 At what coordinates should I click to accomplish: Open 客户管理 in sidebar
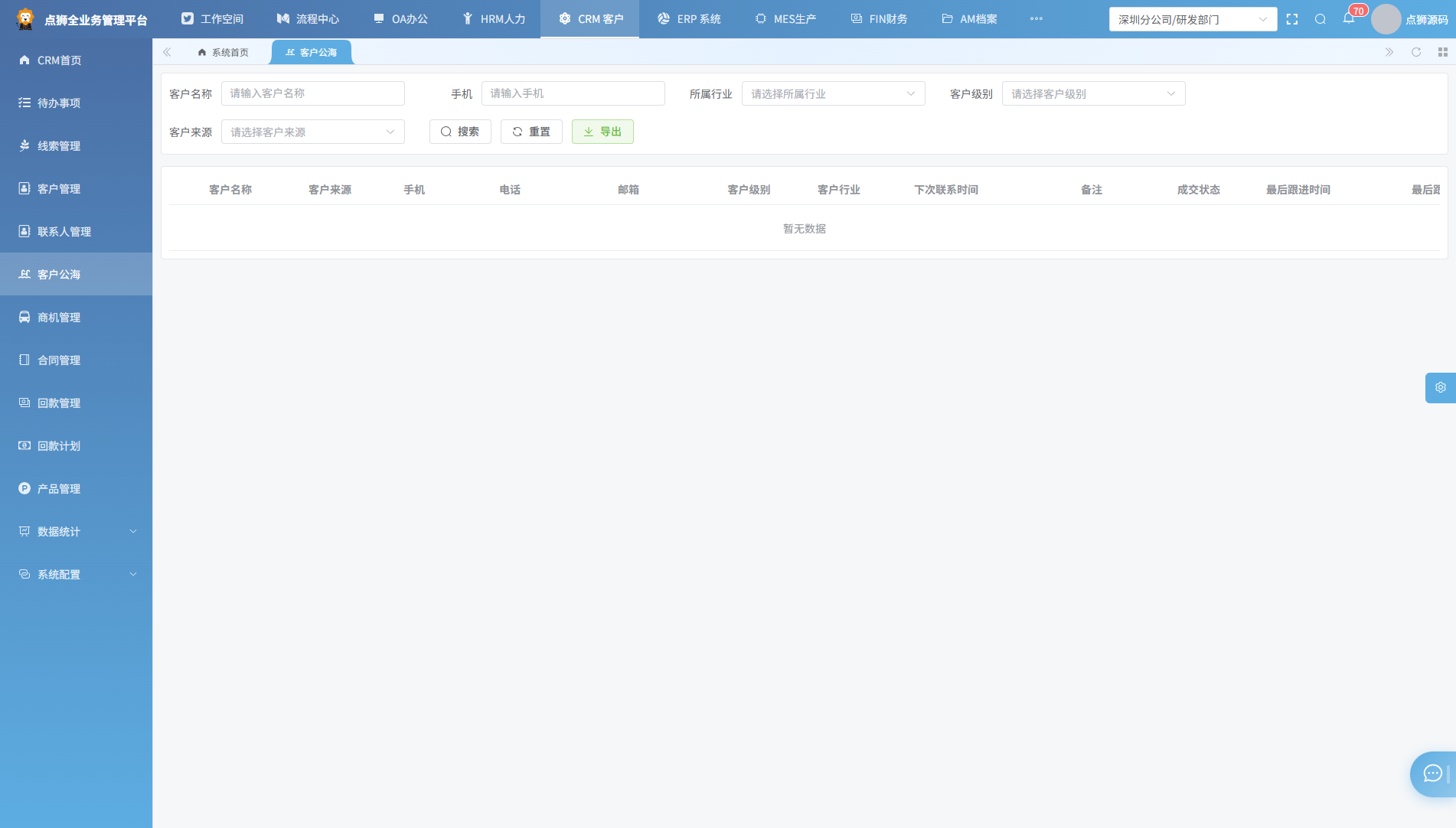pyautogui.click(x=76, y=188)
